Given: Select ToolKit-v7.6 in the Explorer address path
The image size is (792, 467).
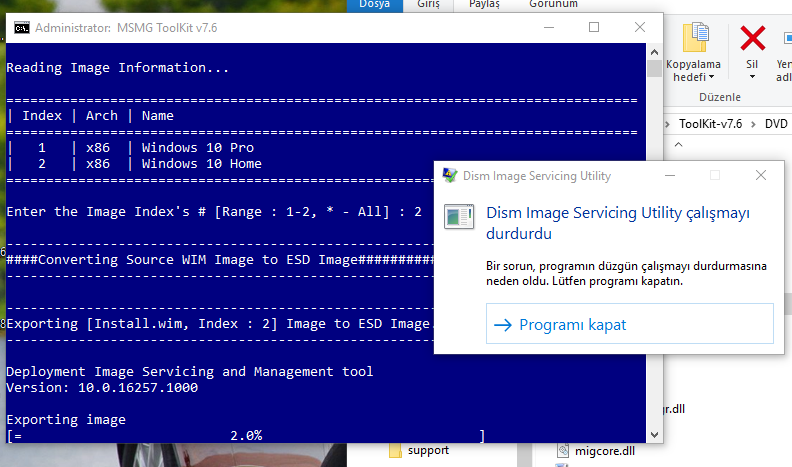Looking at the screenshot, I should point(710,124).
